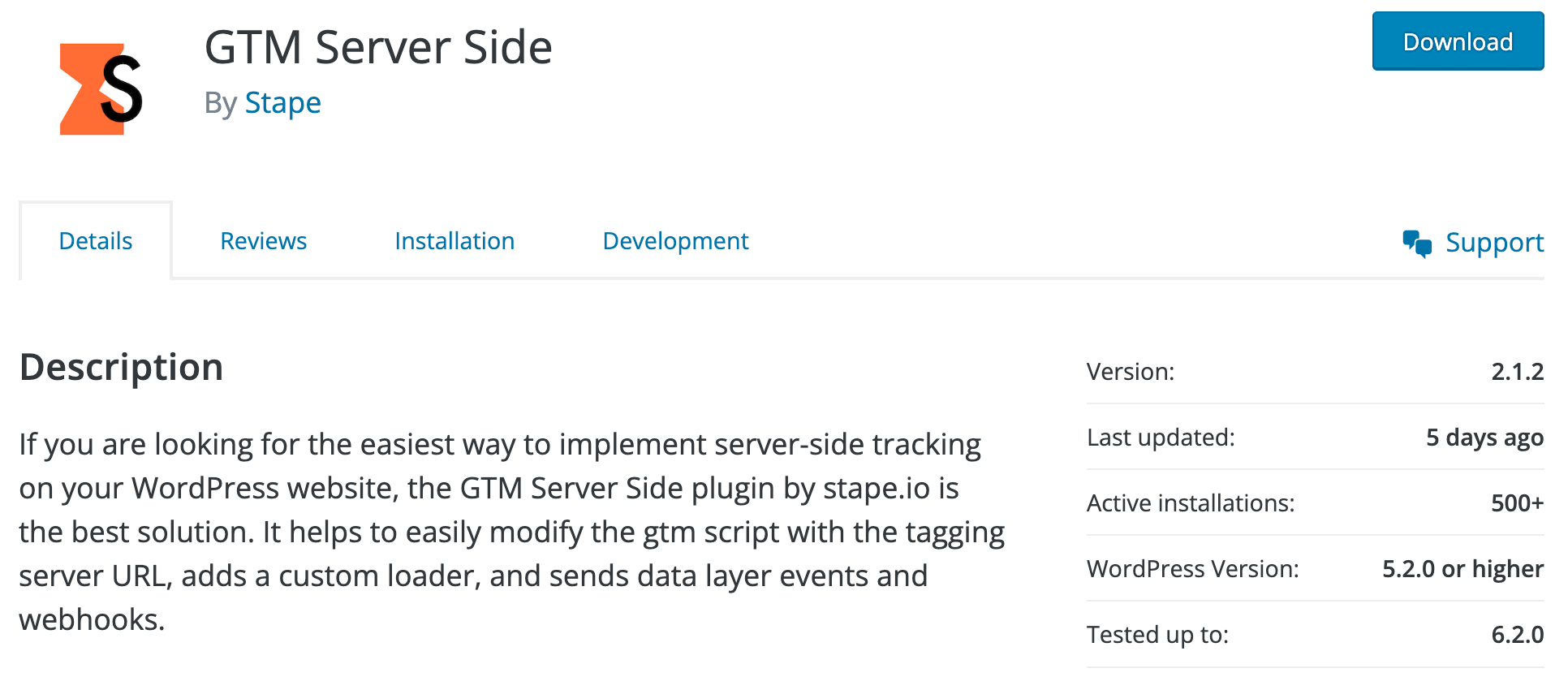Click the Active installations label
Viewport: 1568px width, 677px height.
(1190, 502)
